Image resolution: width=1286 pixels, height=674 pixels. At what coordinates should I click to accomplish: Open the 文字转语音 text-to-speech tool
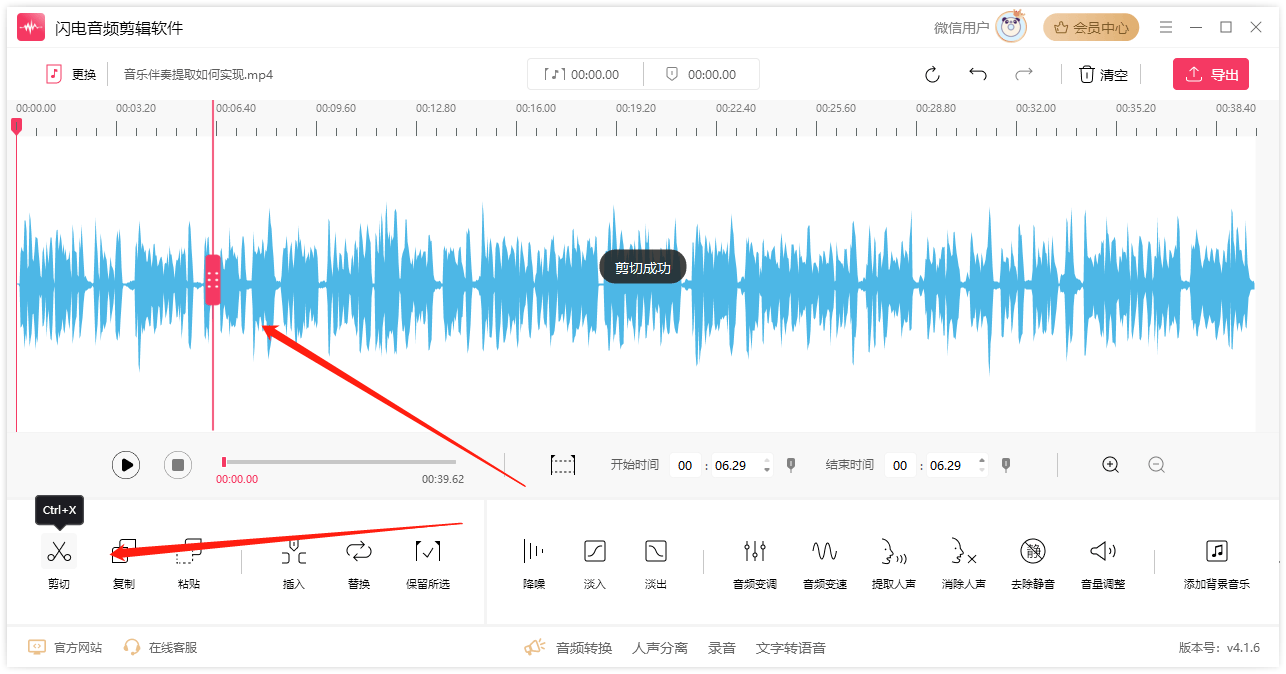tap(791, 648)
